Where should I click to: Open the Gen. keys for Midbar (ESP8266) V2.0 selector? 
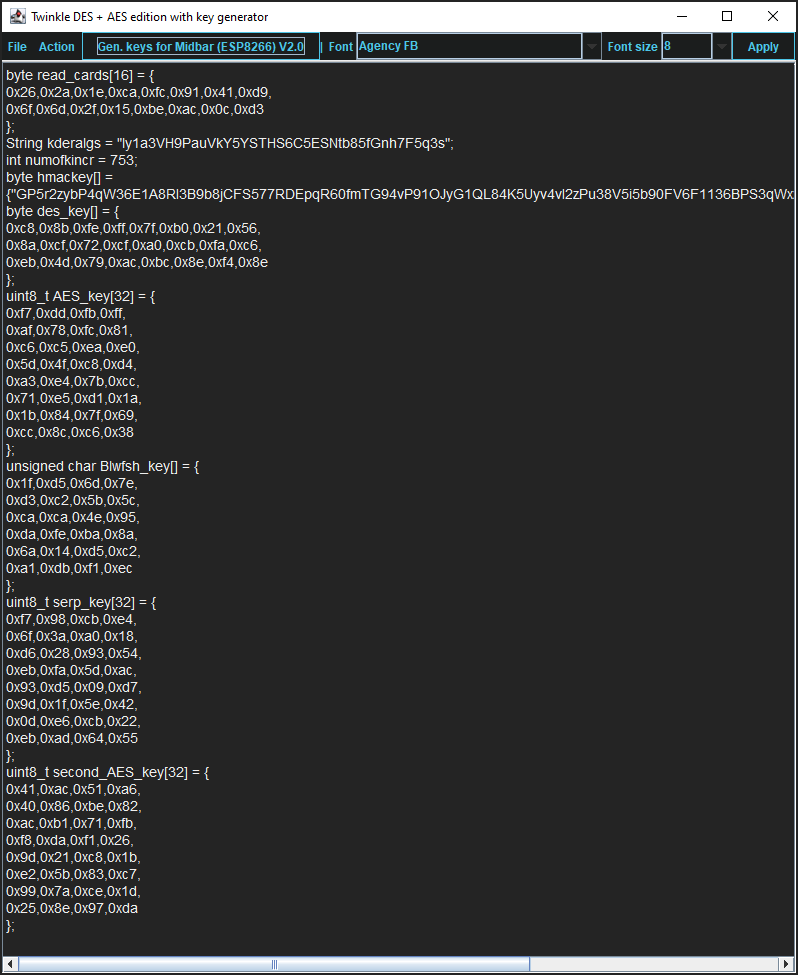[200, 45]
